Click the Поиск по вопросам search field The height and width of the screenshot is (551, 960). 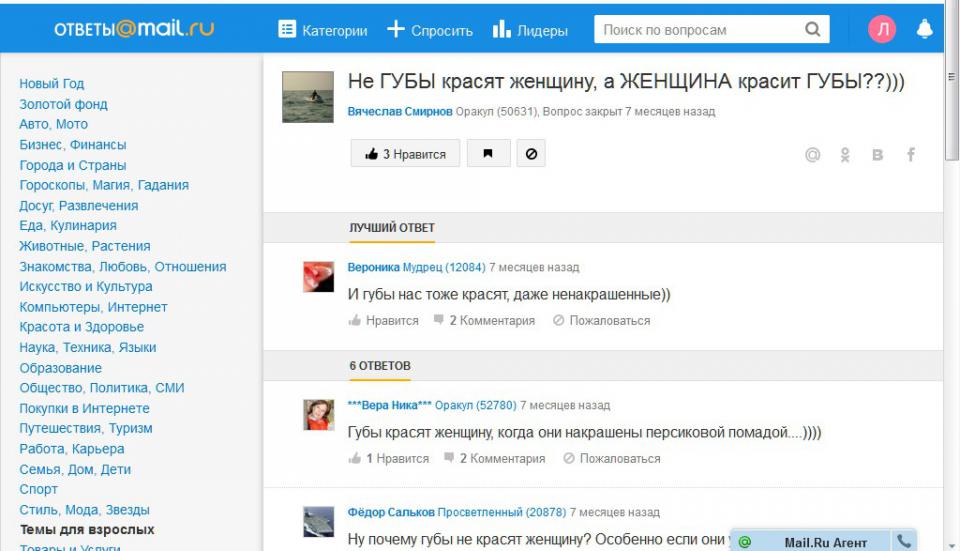pos(698,30)
